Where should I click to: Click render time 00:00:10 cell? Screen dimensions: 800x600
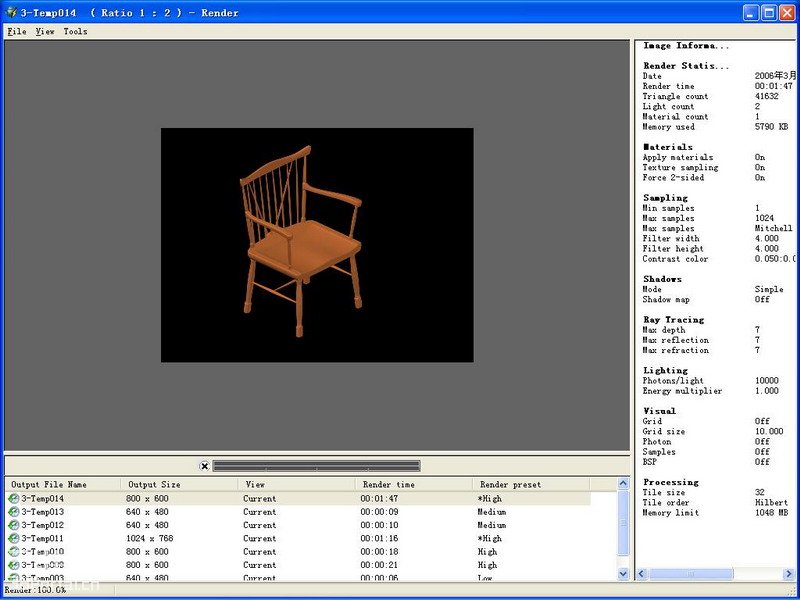click(x=379, y=525)
